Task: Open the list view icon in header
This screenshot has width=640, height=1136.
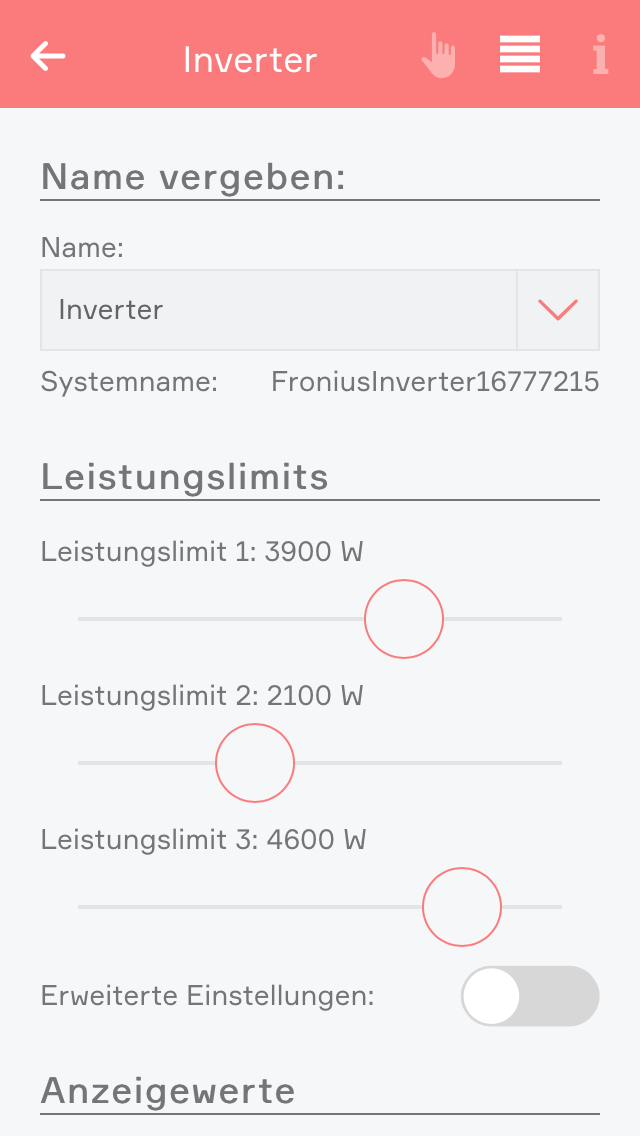Action: (520, 55)
